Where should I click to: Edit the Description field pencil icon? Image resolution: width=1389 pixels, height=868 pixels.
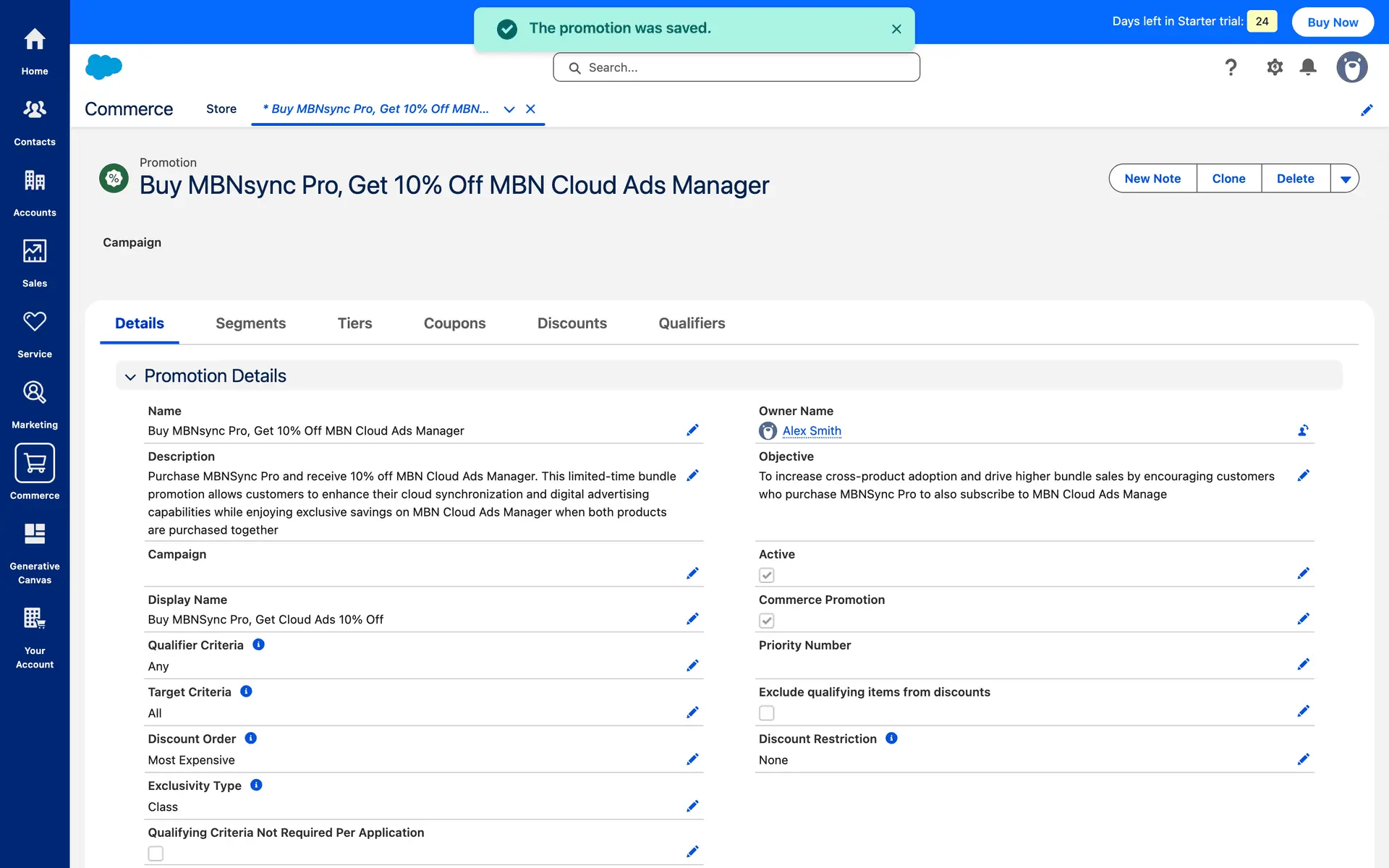692,476
